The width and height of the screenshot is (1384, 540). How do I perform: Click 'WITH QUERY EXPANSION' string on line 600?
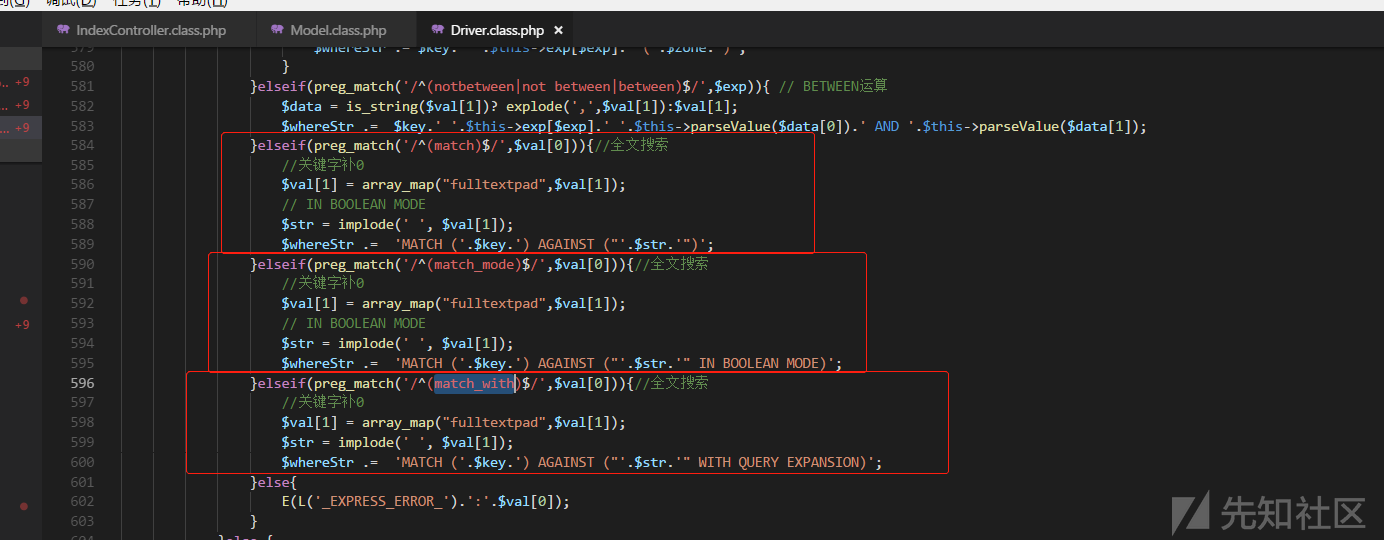coord(778,462)
